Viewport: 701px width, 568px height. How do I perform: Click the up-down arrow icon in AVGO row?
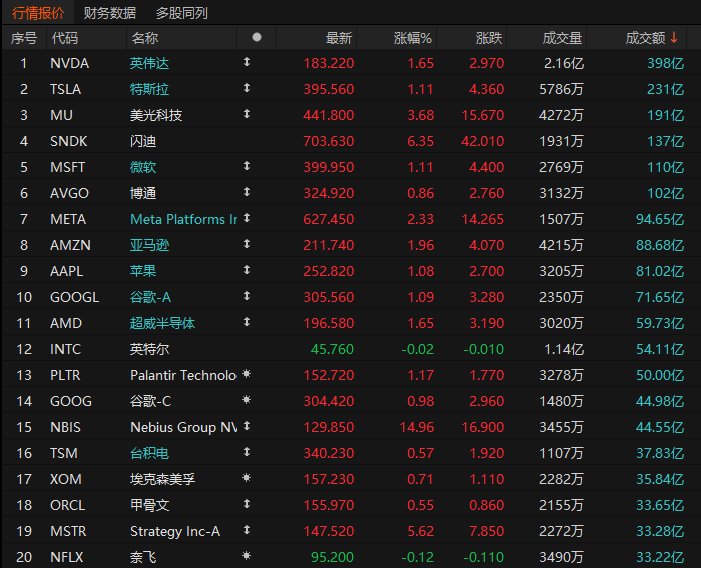point(247,192)
